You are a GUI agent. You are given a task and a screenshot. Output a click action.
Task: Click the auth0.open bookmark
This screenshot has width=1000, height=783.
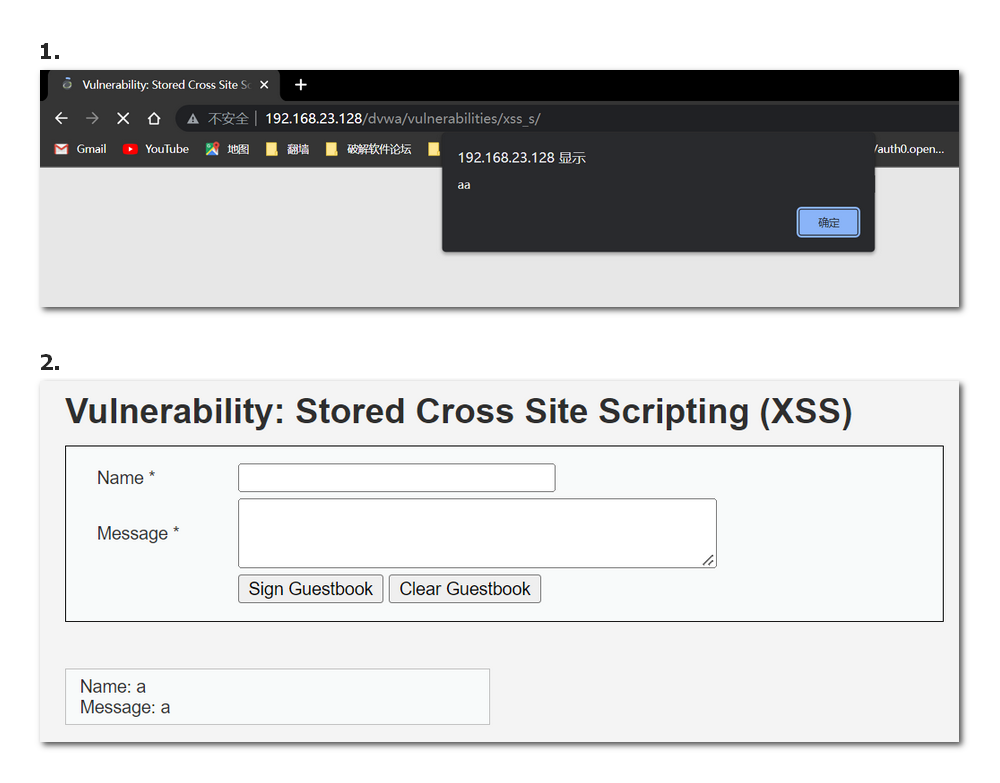[x=908, y=149]
